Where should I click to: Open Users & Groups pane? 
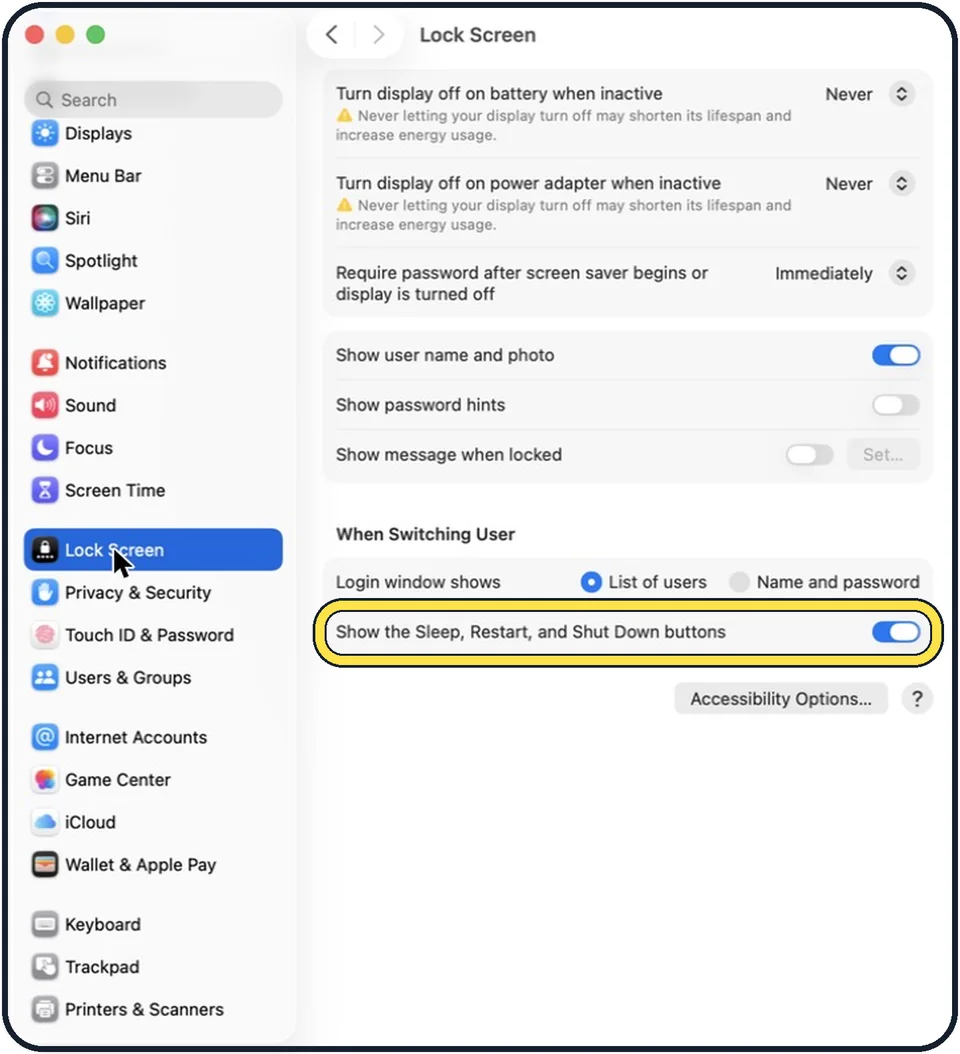153,678
